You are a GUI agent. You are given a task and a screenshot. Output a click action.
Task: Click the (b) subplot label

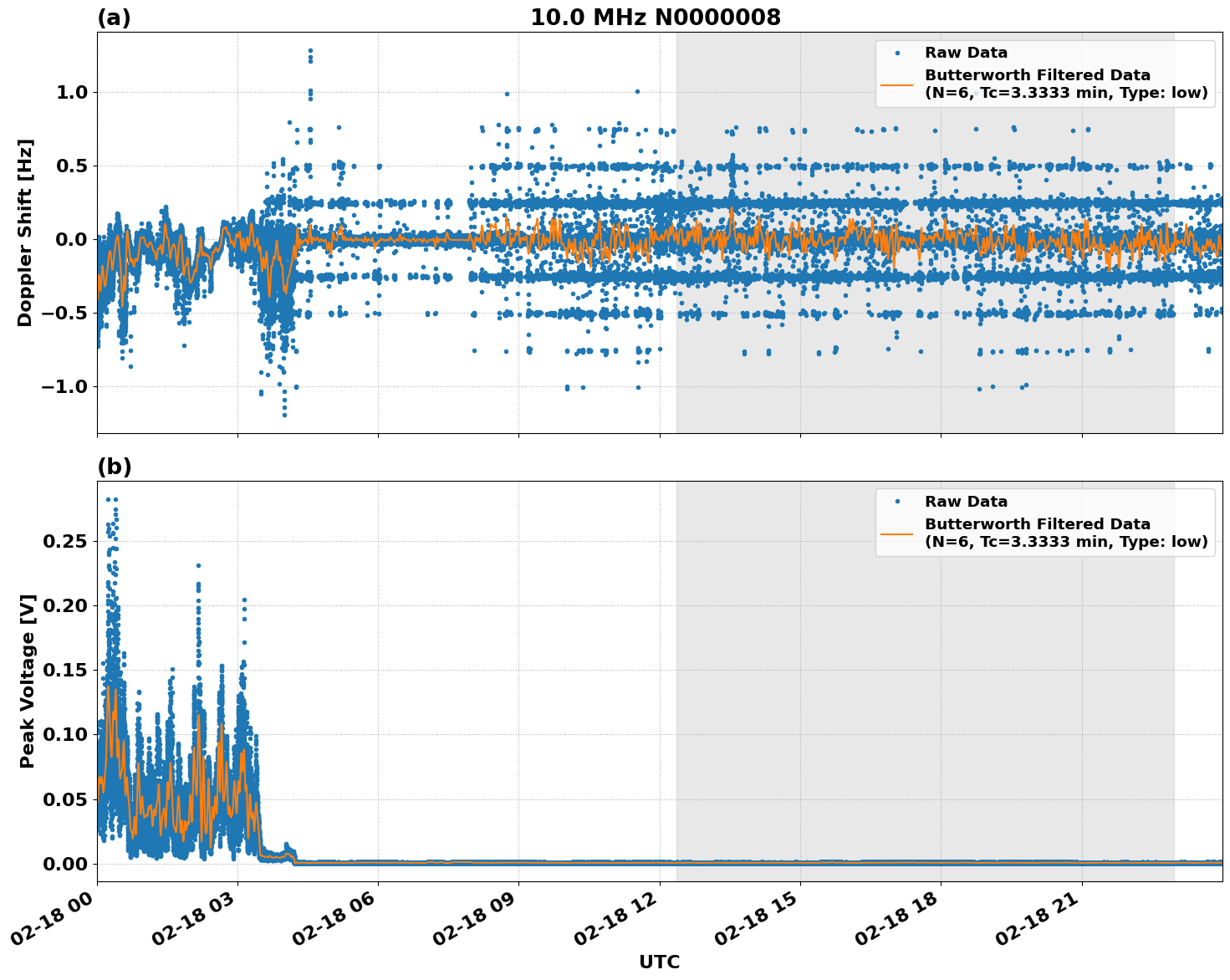tap(113, 465)
